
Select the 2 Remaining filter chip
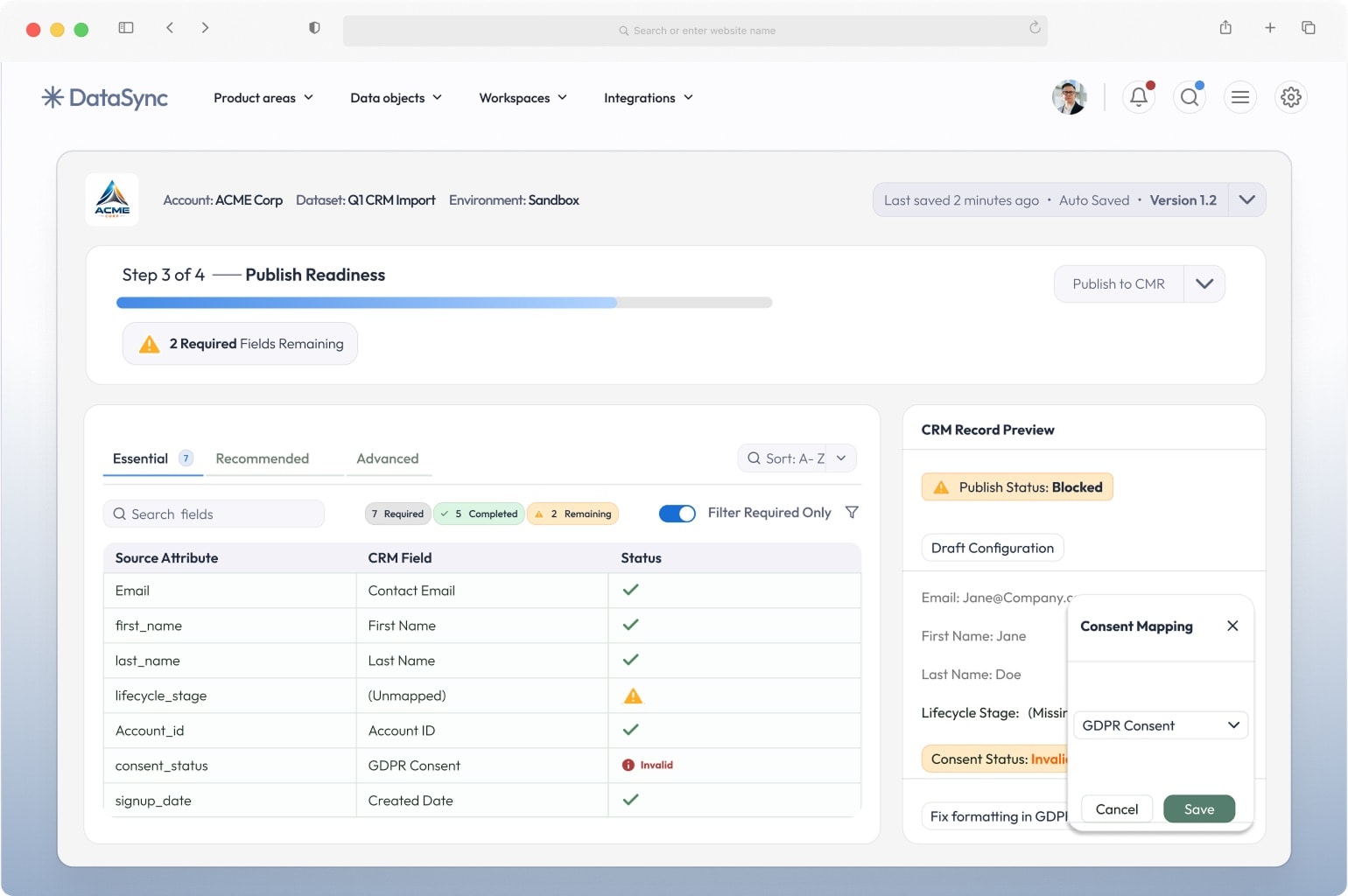(572, 514)
